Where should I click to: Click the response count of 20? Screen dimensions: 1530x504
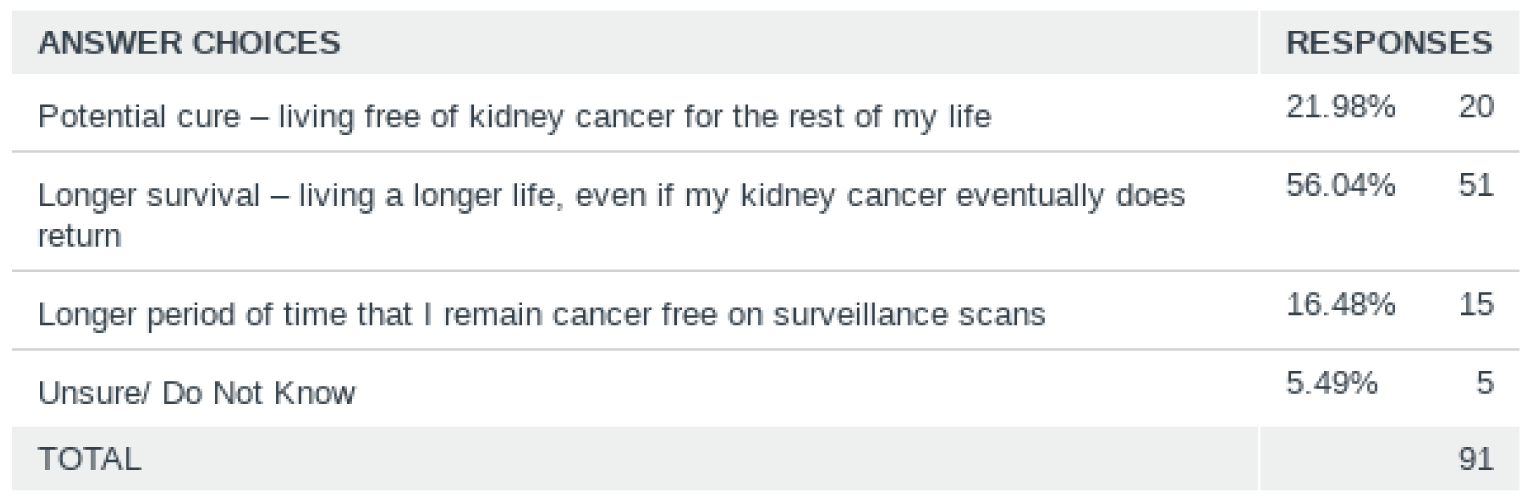(1475, 109)
